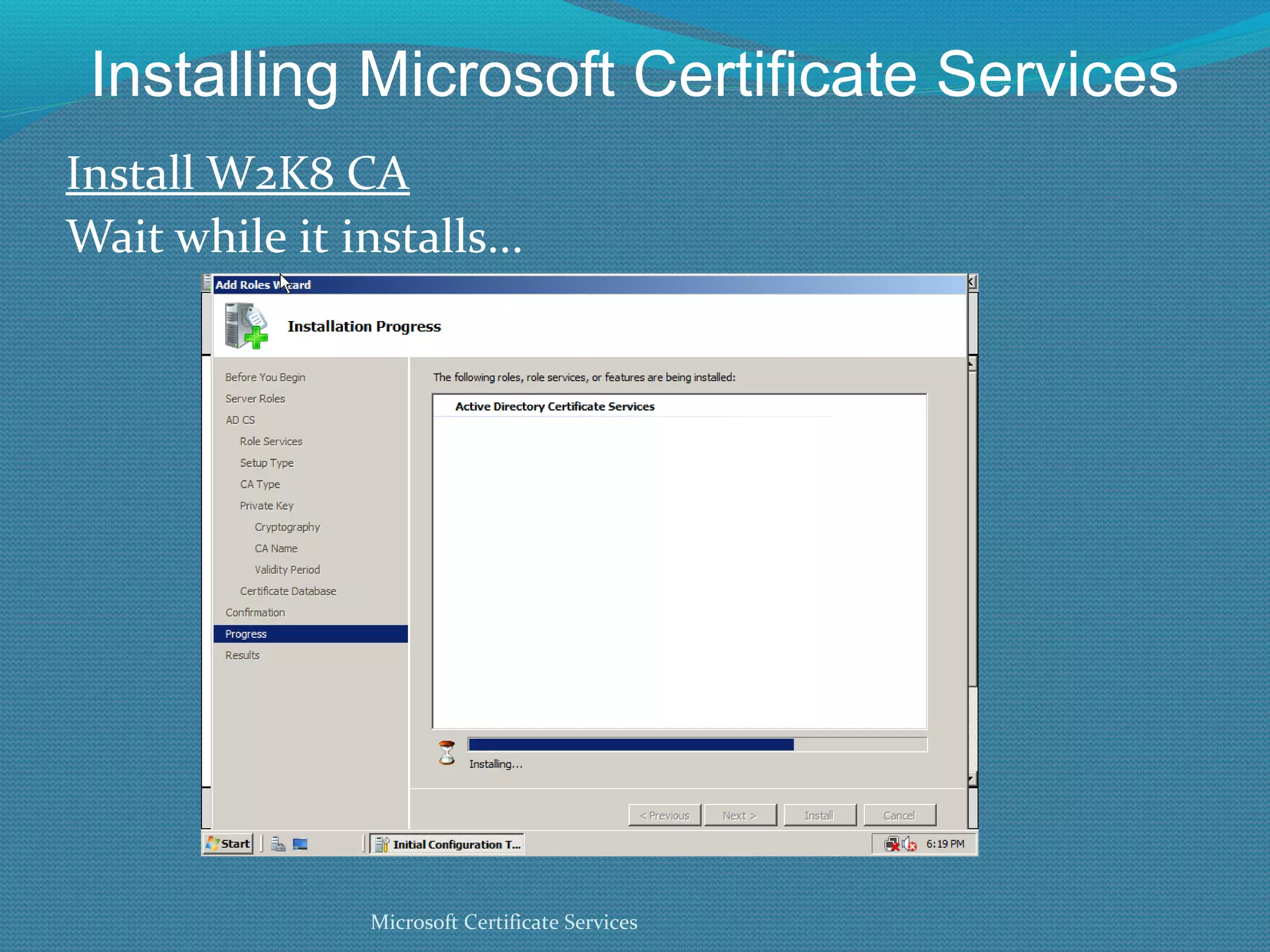
Task: Click the installation progress bar
Action: click(698, 744)
